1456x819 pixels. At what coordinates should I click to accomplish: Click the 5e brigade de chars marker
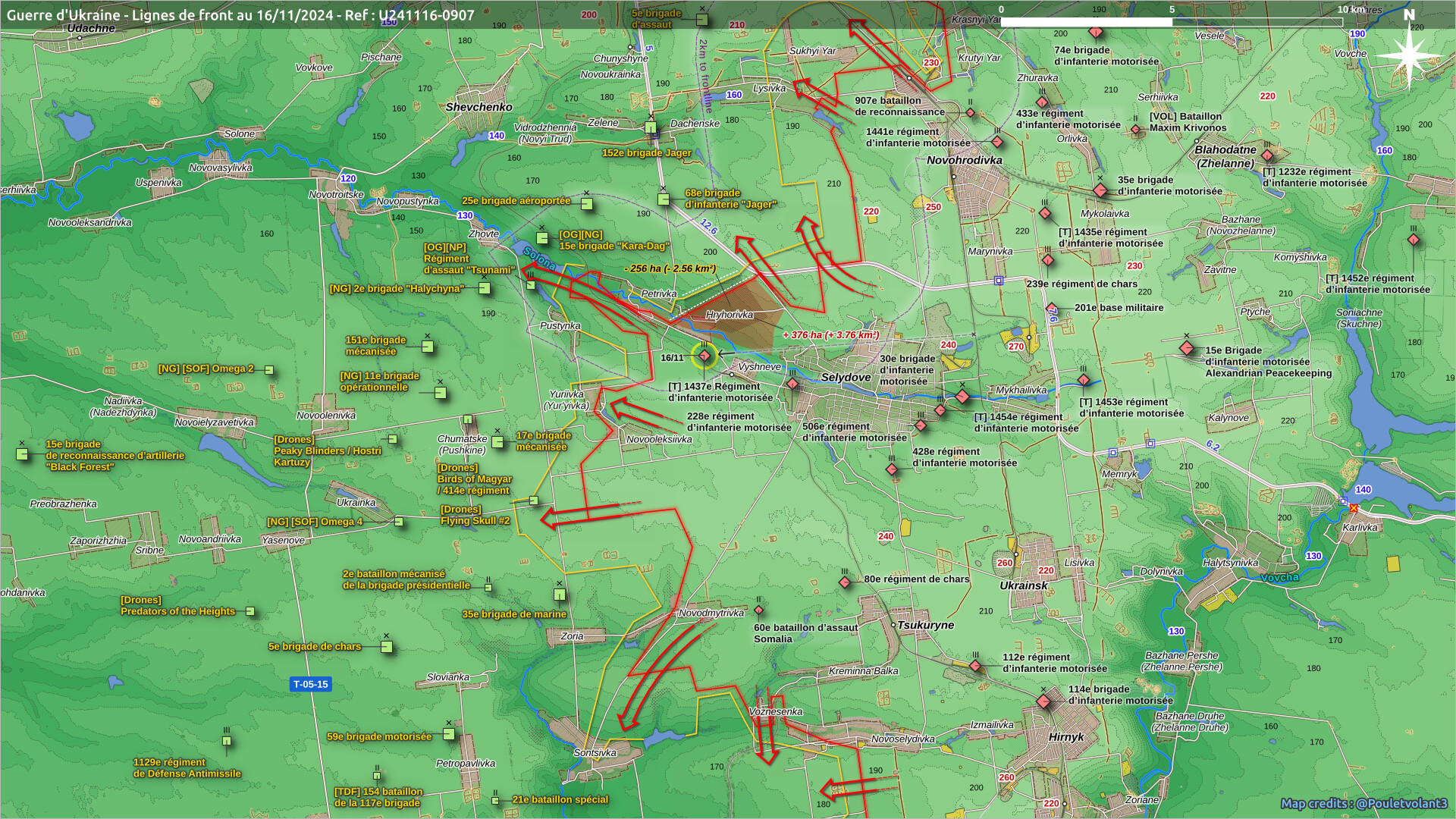pyautogui.click(x=386, y=647)
